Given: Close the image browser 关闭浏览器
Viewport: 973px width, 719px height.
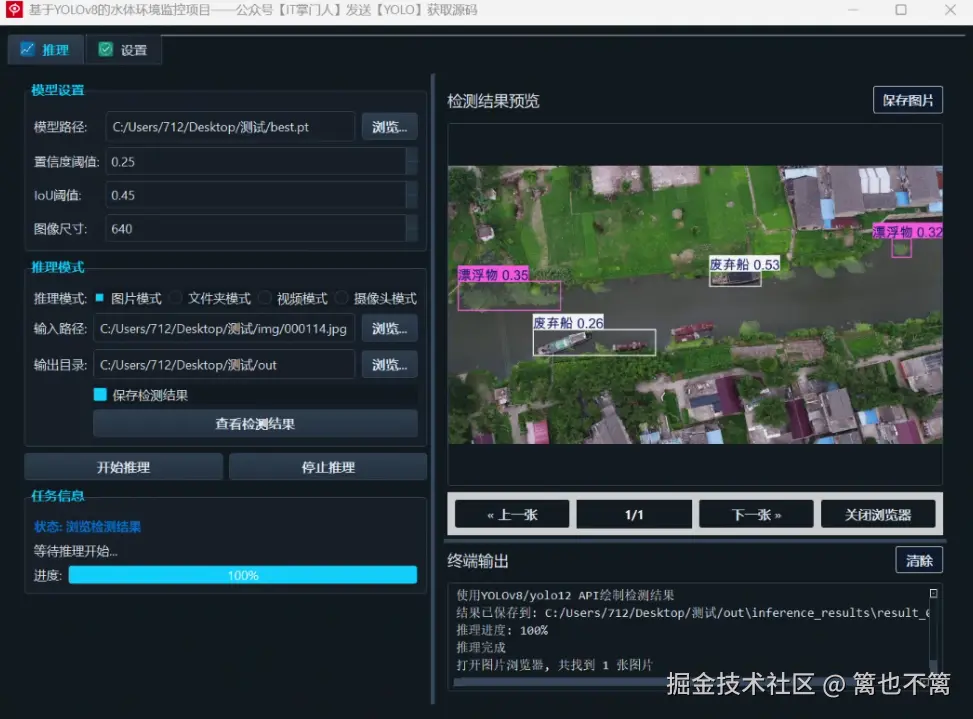Looking at the screenshot, I should coord(877,514).
